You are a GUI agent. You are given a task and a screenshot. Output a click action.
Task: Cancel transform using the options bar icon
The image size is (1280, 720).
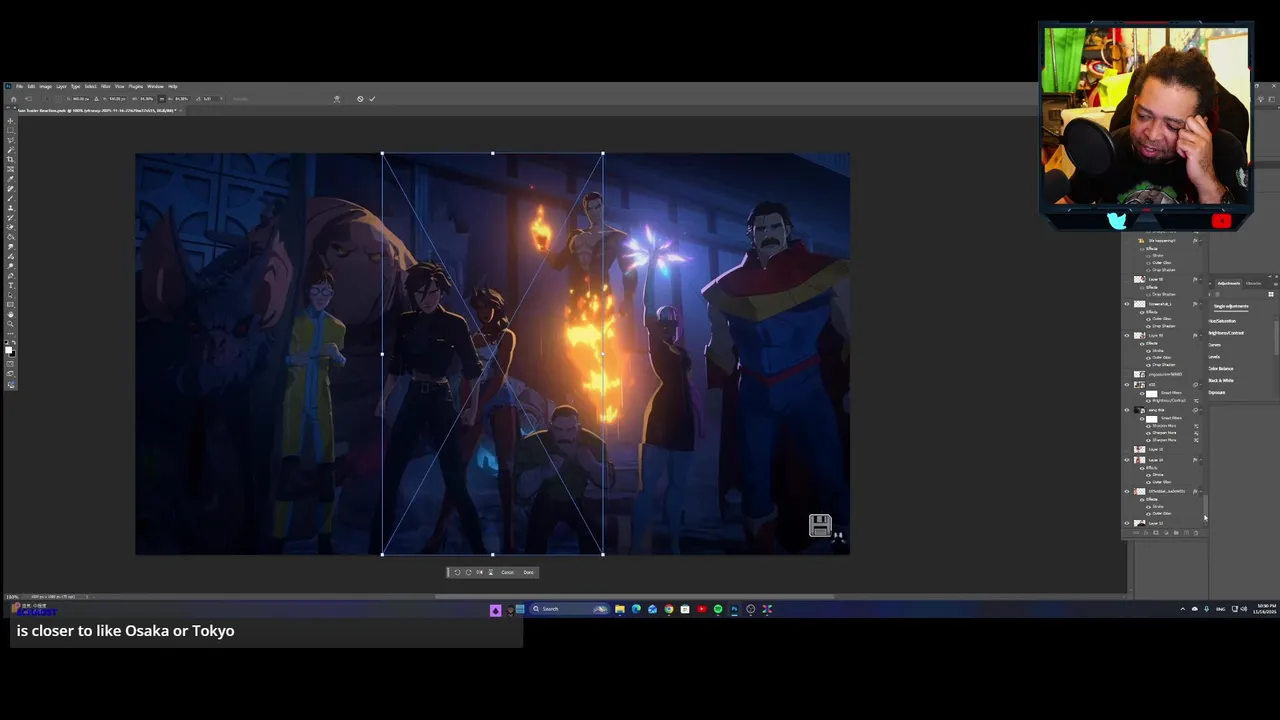pos(360,99)
